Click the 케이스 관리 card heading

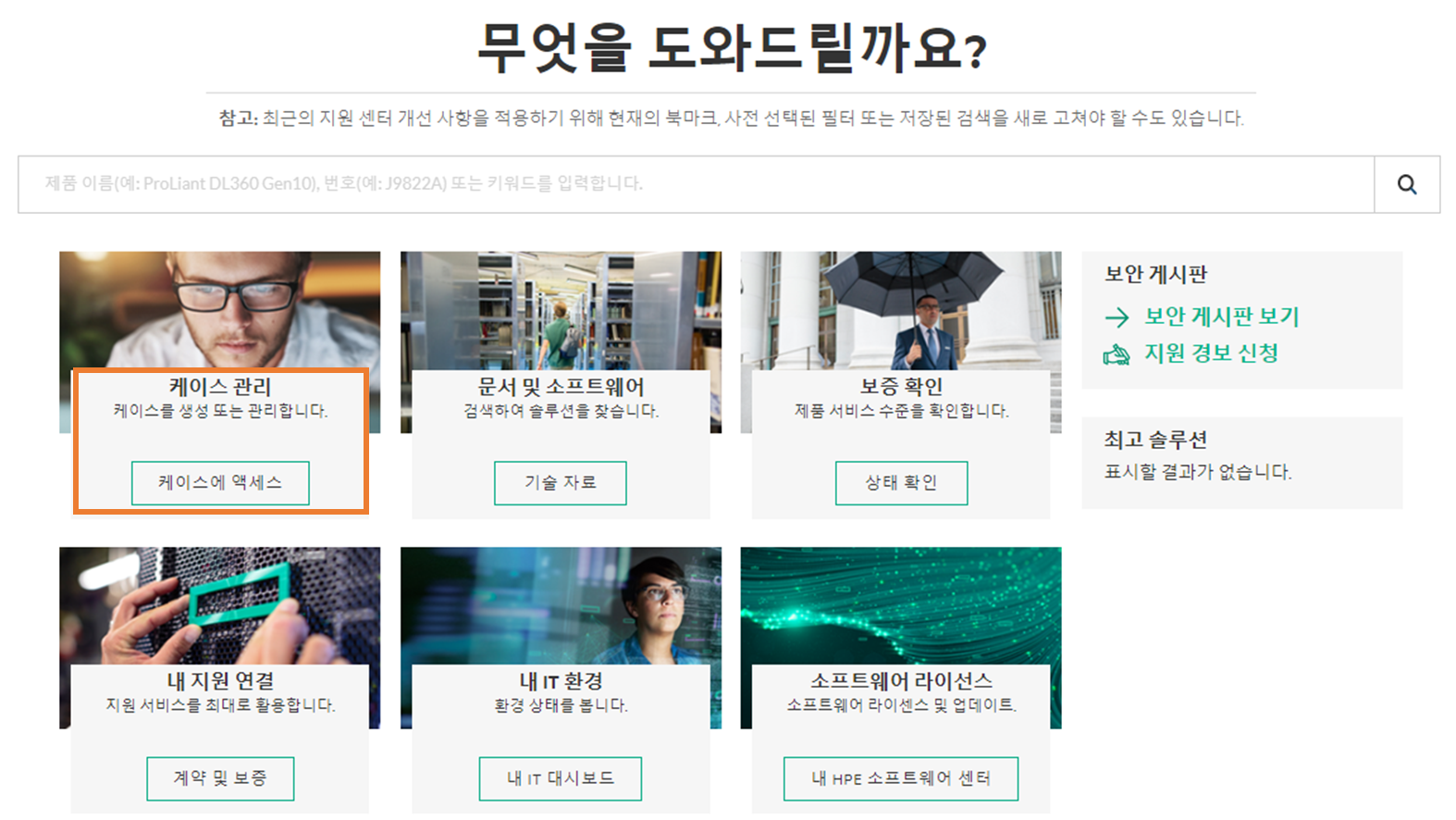(220, 387)
